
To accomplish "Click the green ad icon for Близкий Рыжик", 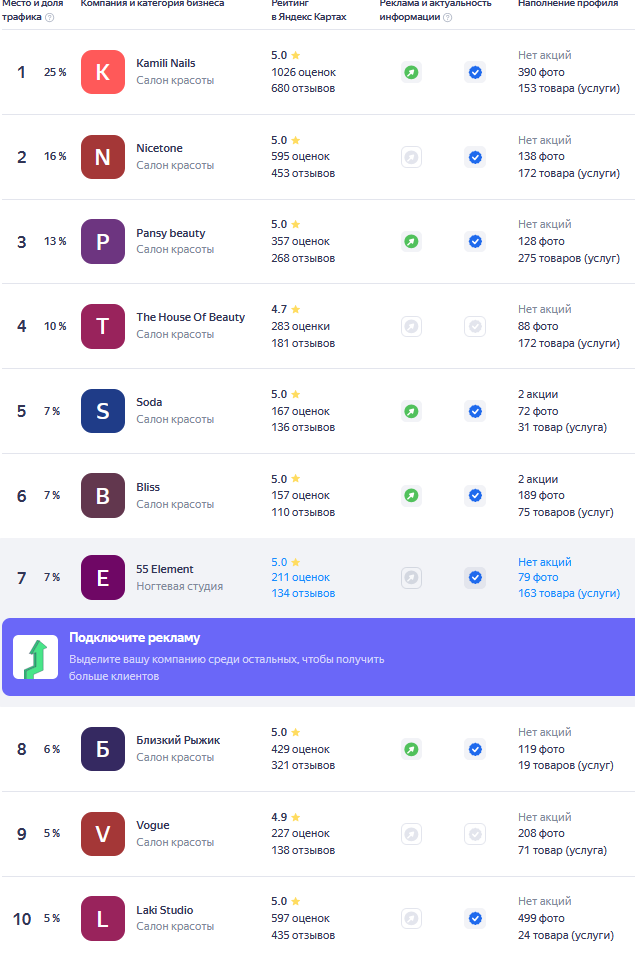I will pyautogui.click(x=411, y=749).
